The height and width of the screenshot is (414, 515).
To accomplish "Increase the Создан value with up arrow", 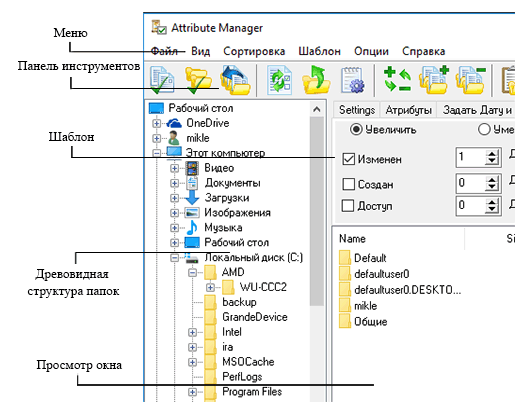I will point(492,179).
